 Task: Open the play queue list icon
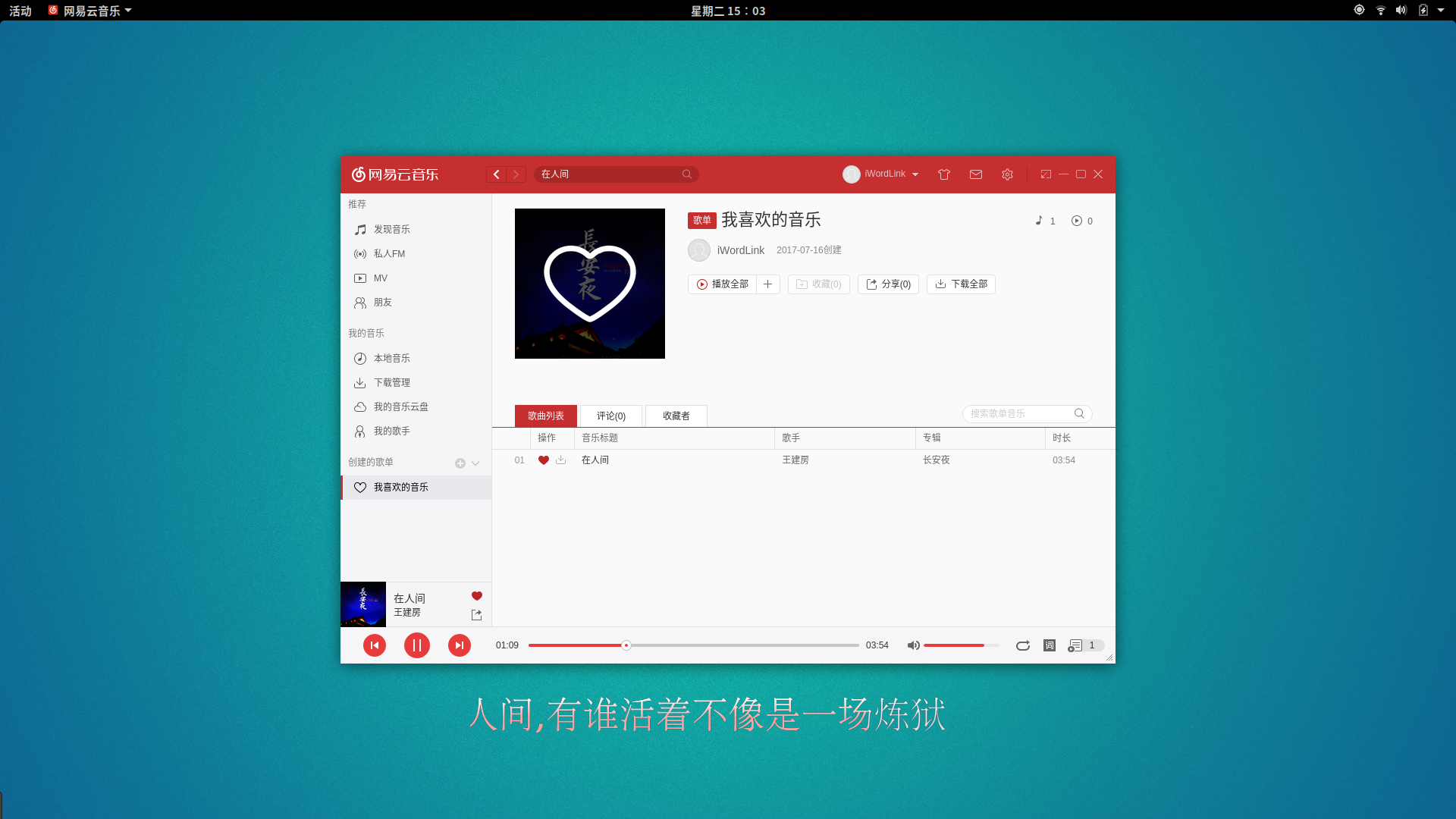pos(1075,645)
